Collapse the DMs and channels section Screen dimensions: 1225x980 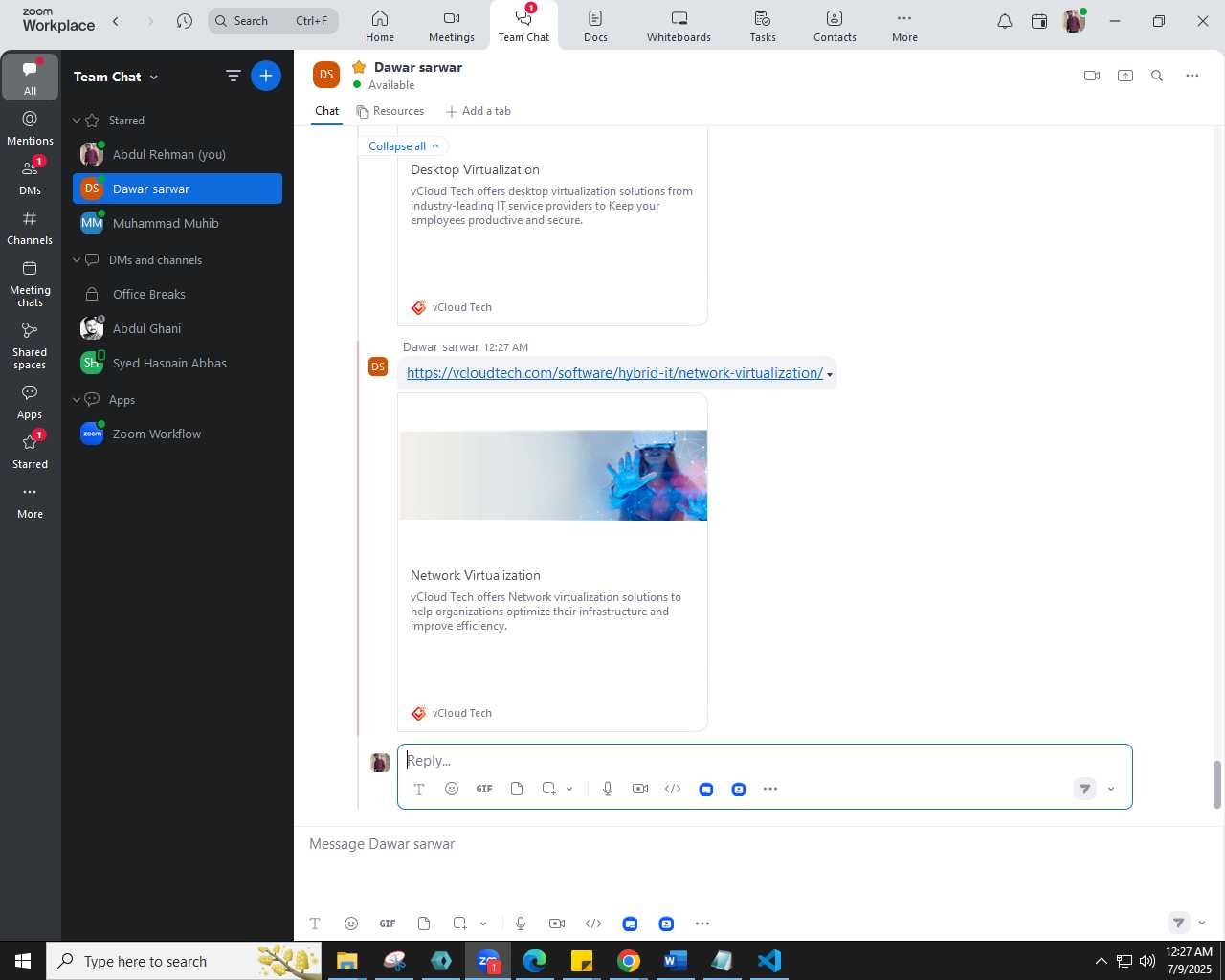point(77,260)
